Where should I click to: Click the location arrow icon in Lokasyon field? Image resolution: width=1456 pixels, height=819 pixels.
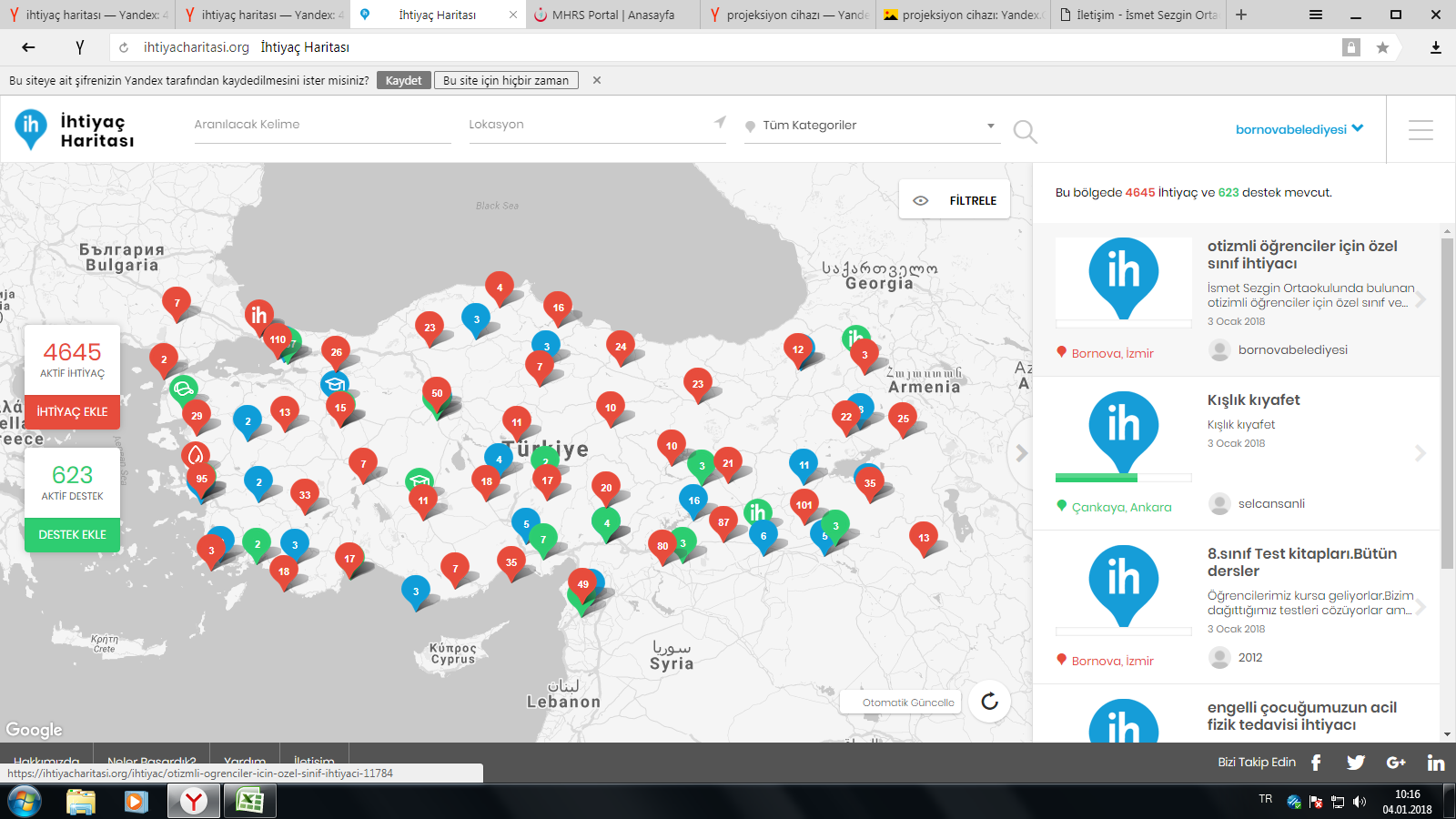click(720, 123)
